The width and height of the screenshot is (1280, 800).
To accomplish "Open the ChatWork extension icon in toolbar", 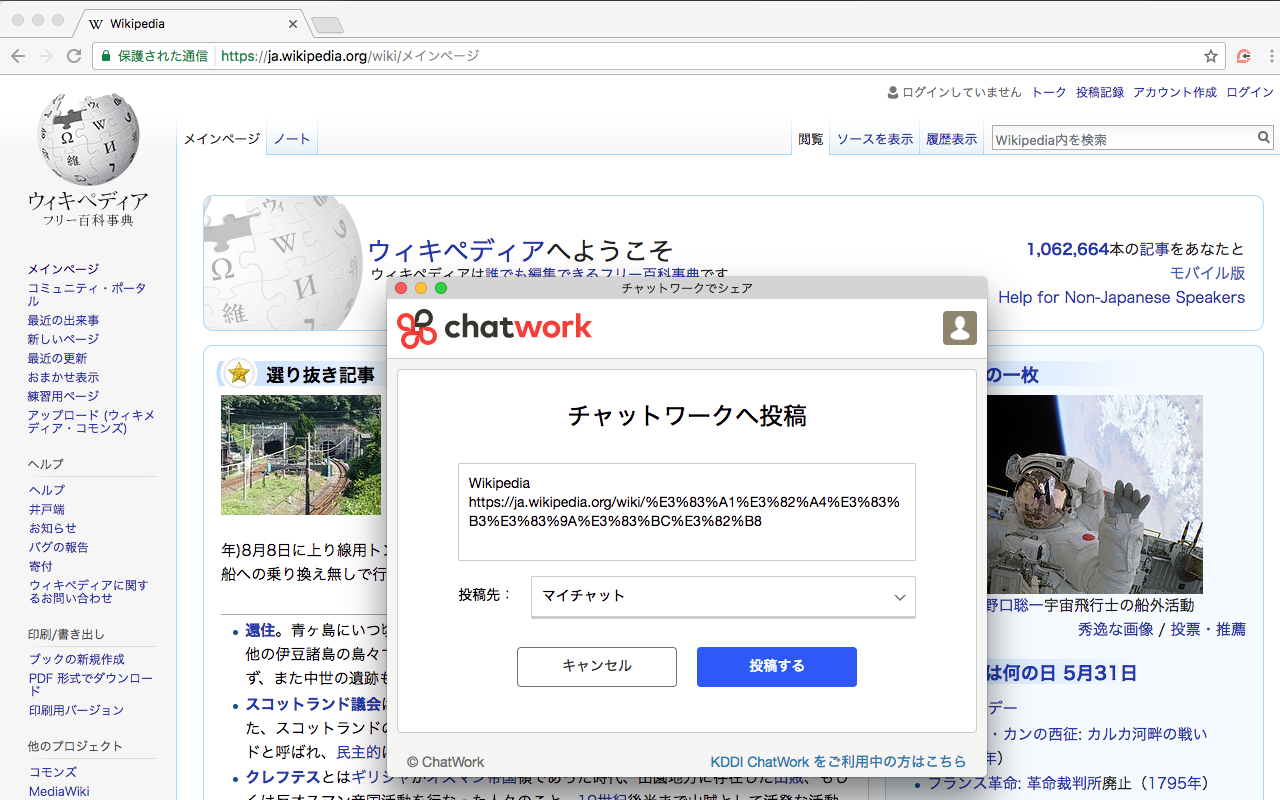I will (x=1244, y=56).
